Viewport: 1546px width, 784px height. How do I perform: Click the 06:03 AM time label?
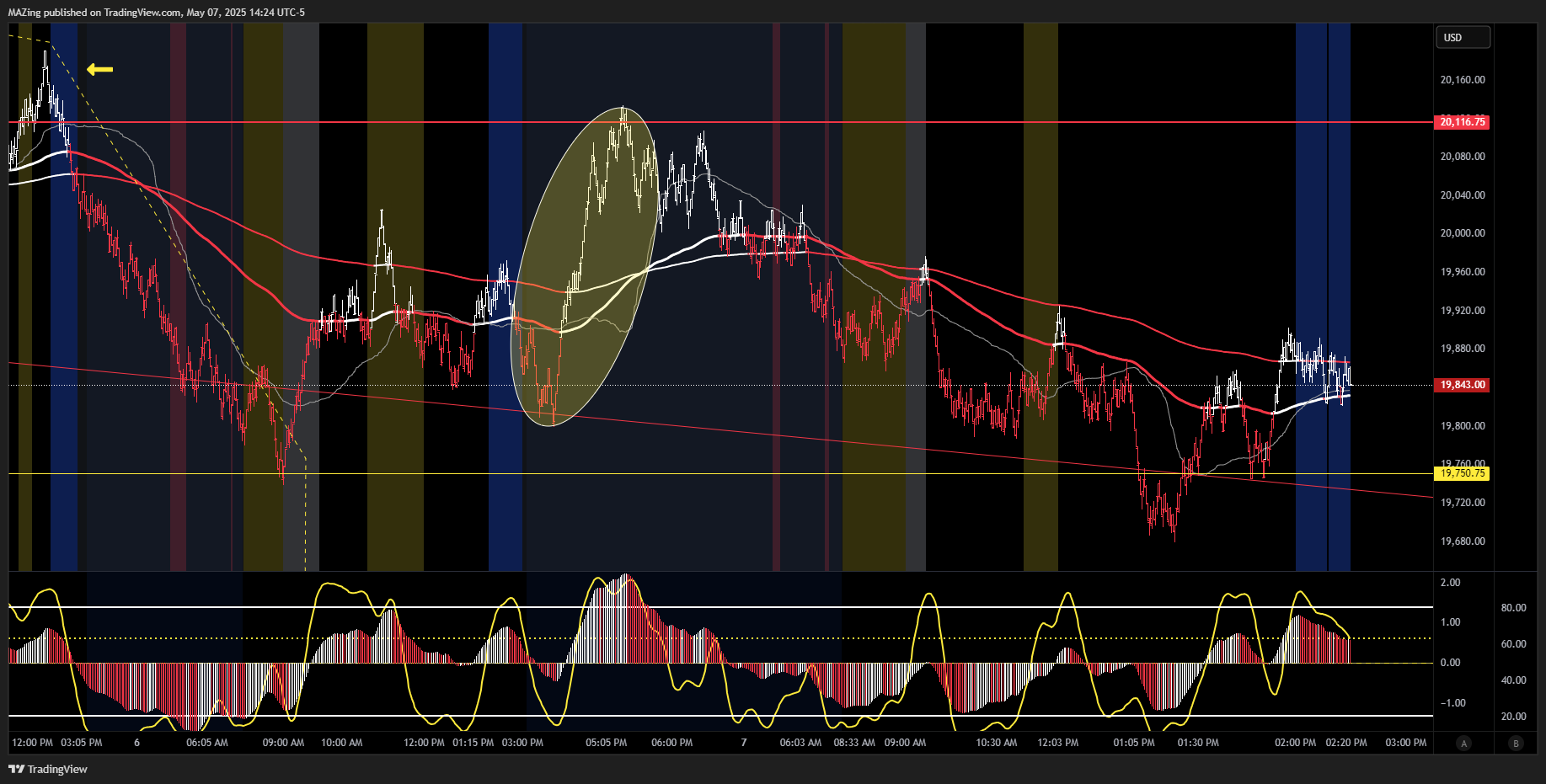pos(800,743)
